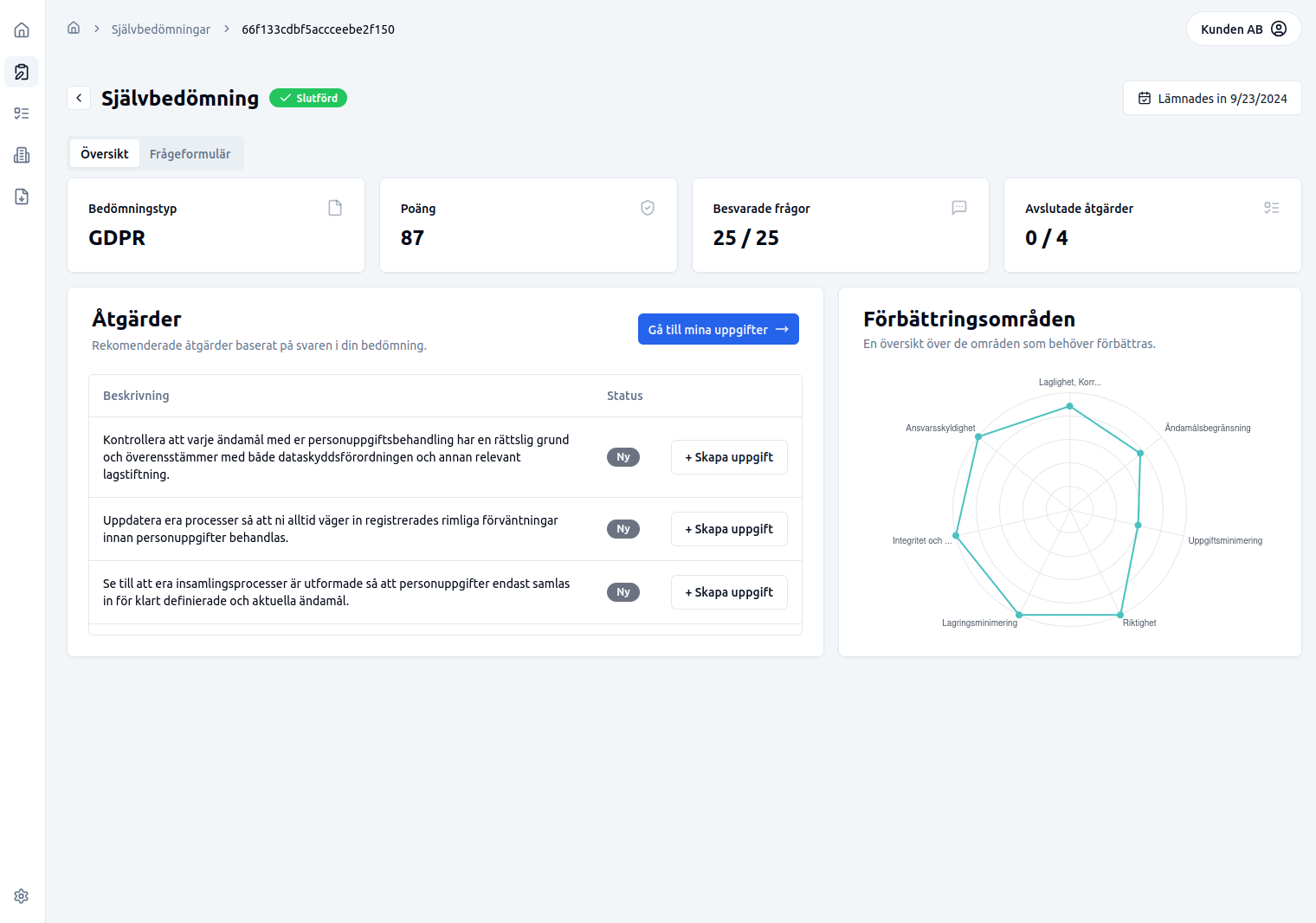Viewport: 1316px width, 923px height.
Task: Create task for the rimliga förväntningar action
Action: click(729, 529)
